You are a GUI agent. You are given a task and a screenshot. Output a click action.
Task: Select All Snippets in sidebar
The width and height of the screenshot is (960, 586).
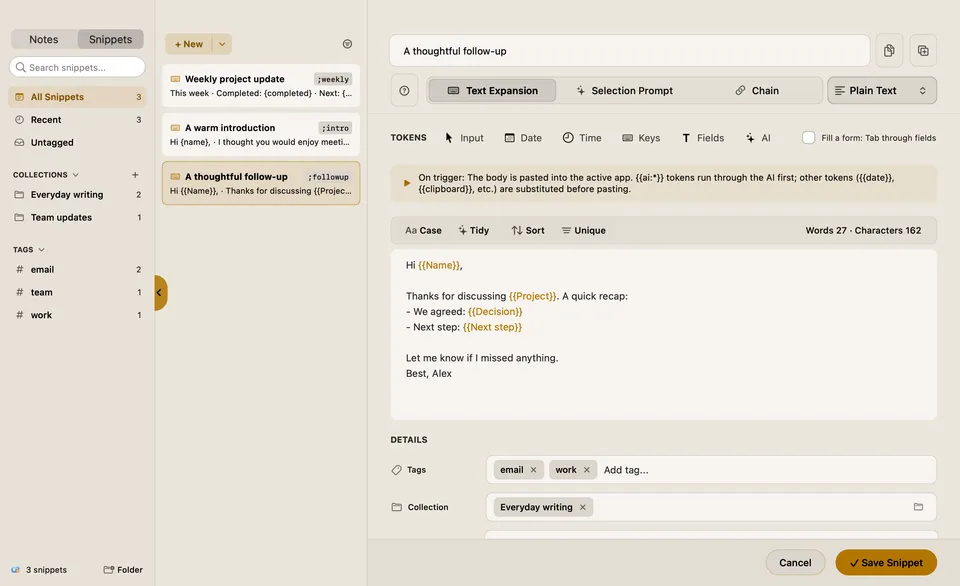point(77,97)
